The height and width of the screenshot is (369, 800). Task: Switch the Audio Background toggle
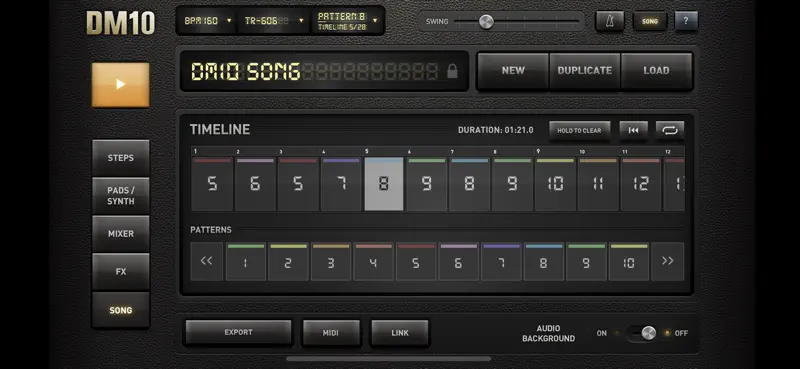pyautogui.click(x=641, y=333)
